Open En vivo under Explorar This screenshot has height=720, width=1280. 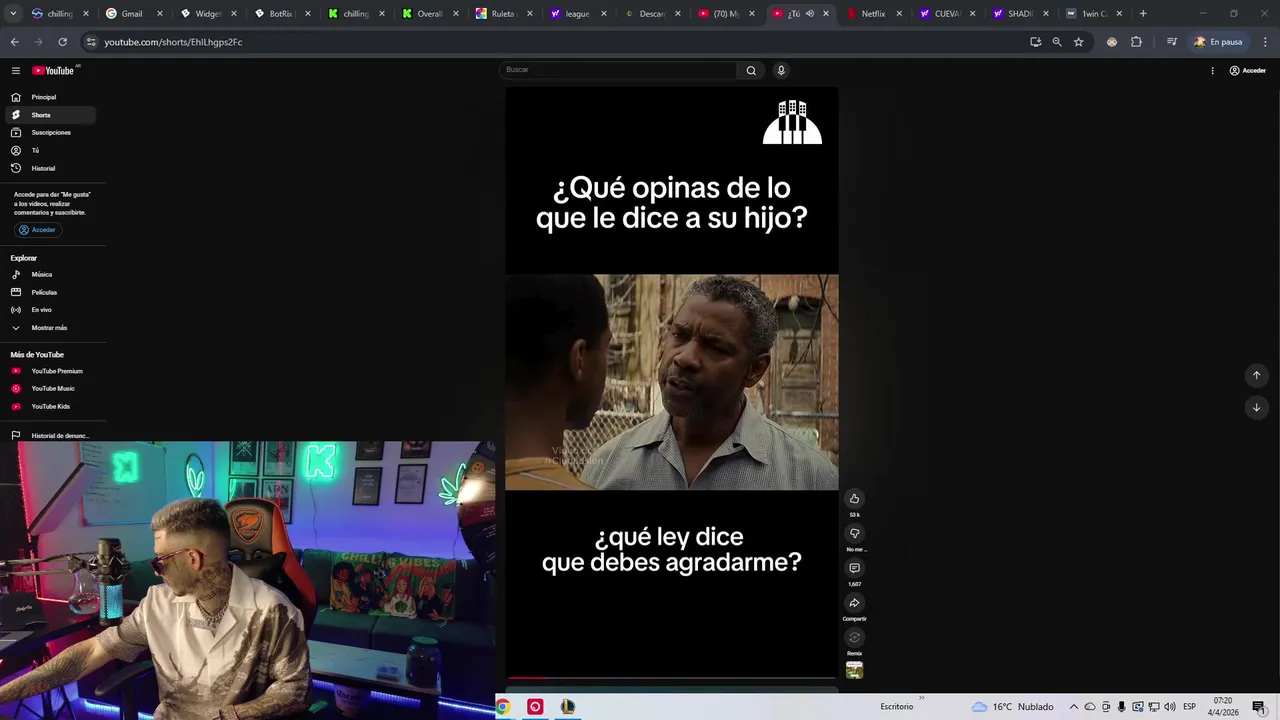[x=52, y=310]
